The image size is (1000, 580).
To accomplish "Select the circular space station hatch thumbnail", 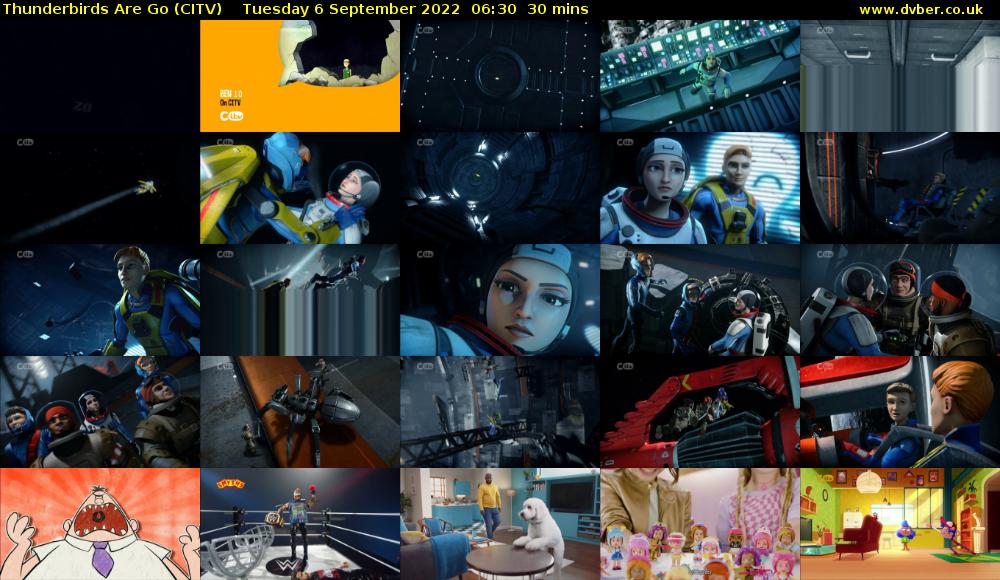I will 500,188.
